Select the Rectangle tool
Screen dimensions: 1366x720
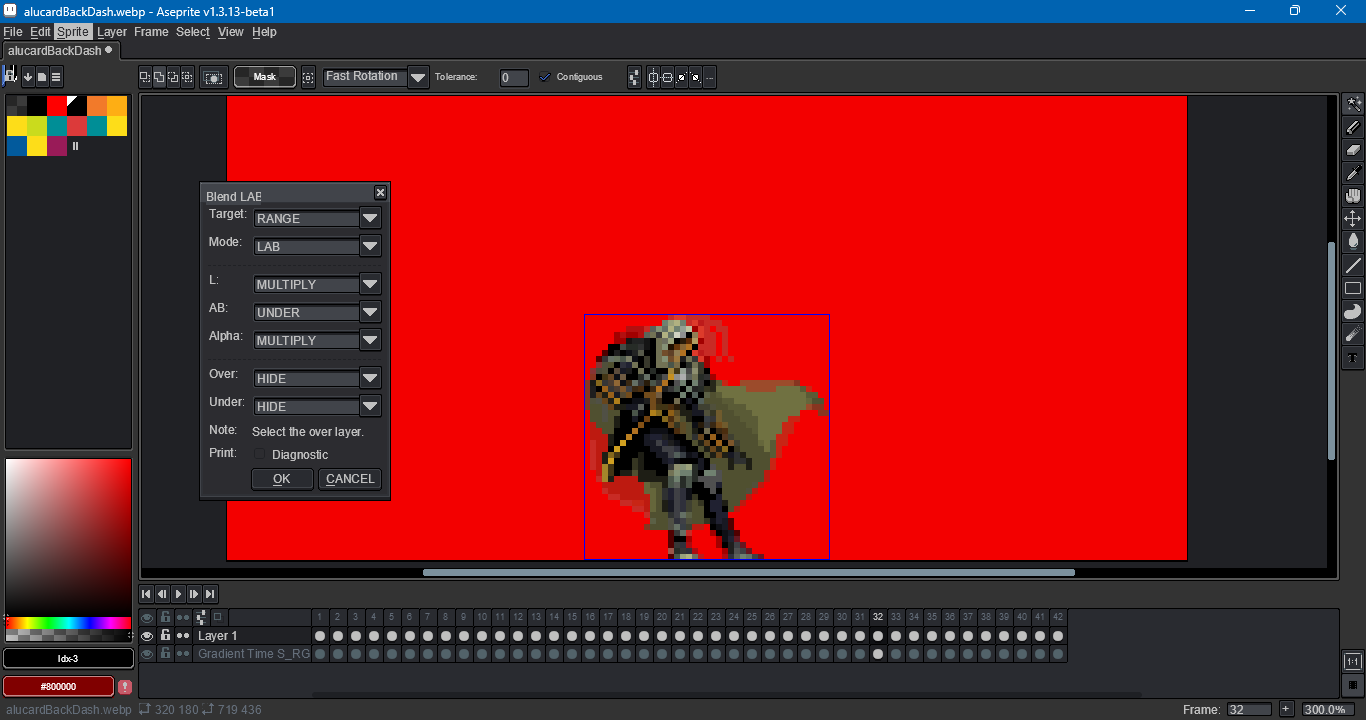pyautogui.click(x=1353, y=288)
